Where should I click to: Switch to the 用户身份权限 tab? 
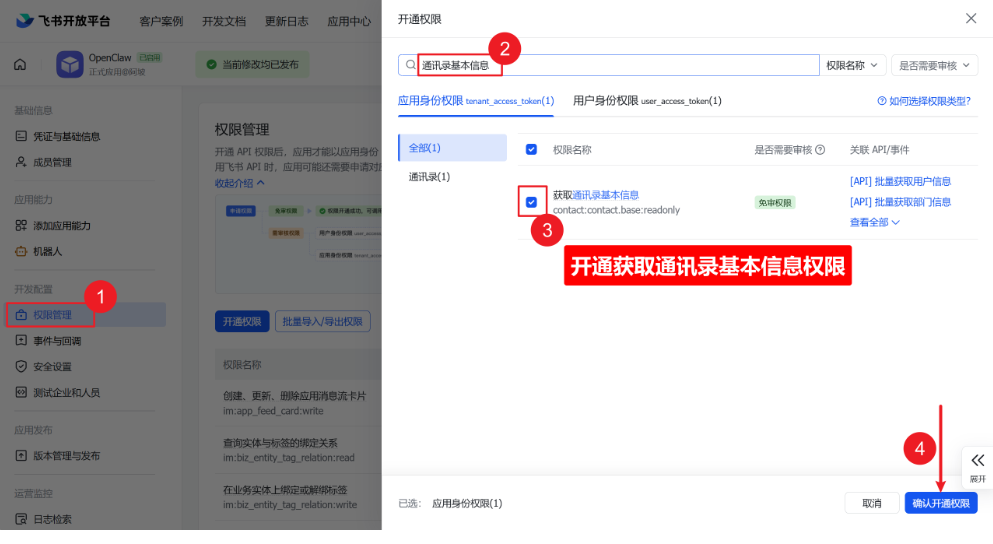[x=646, y=101]
